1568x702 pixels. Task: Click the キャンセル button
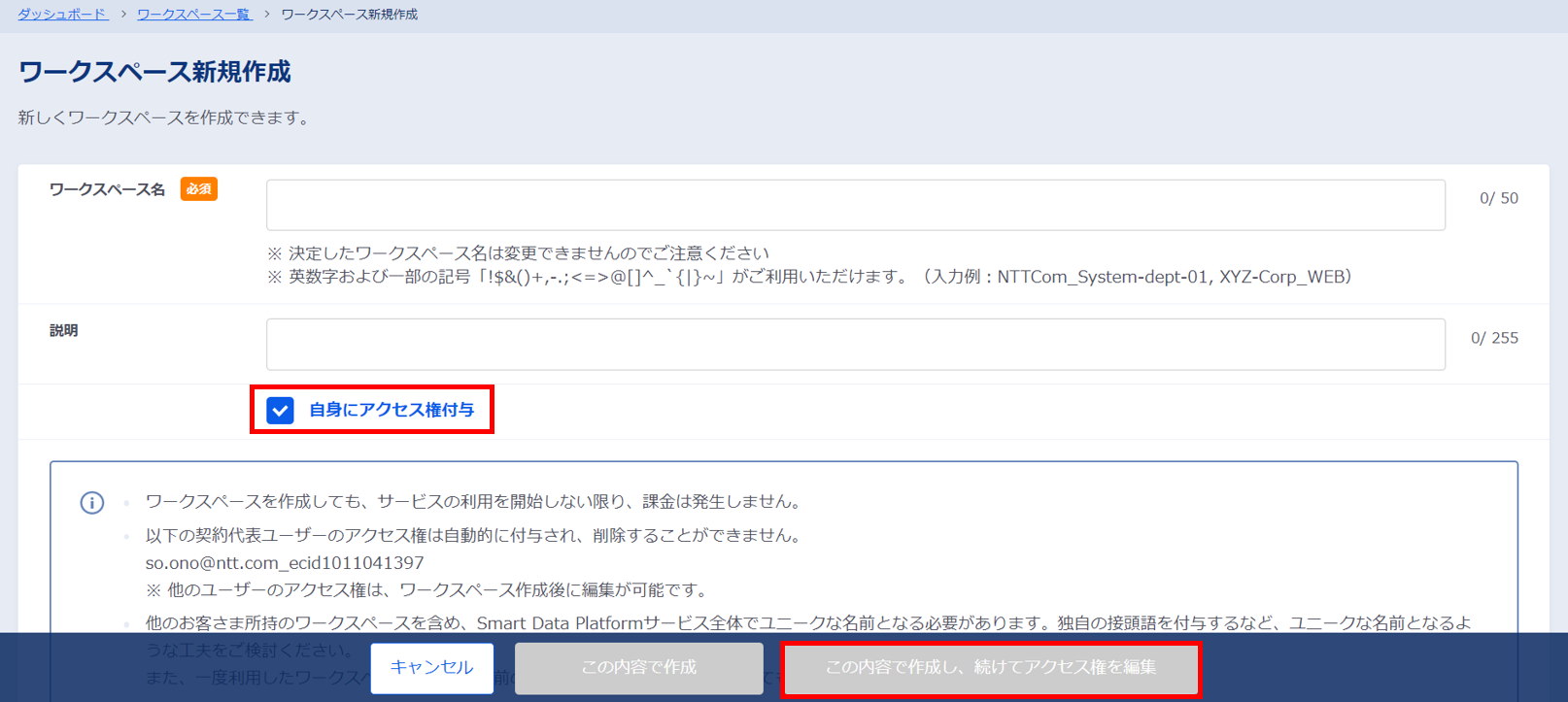[x=432, y=667]
